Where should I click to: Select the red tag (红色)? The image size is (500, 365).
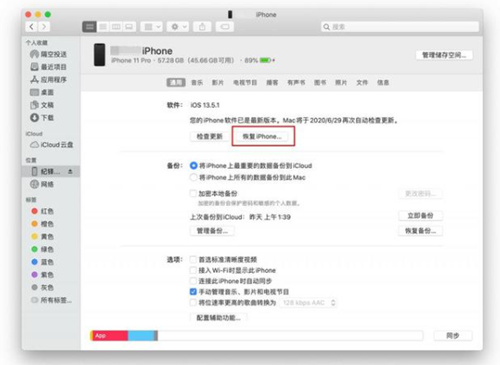click(x=42, y=211)
